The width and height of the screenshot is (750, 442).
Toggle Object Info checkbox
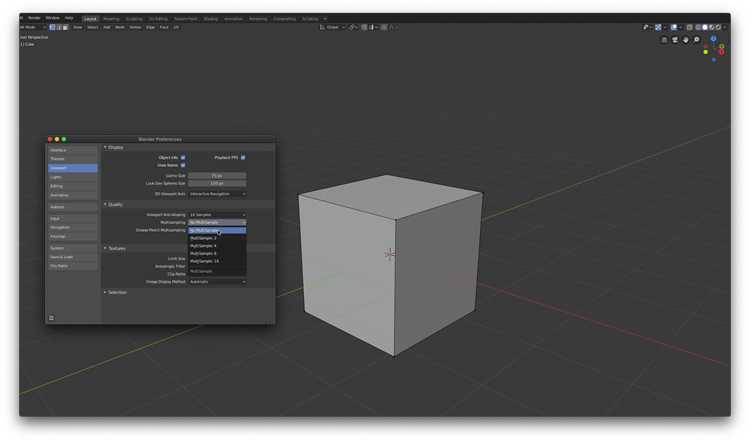[x=183, y=157]
